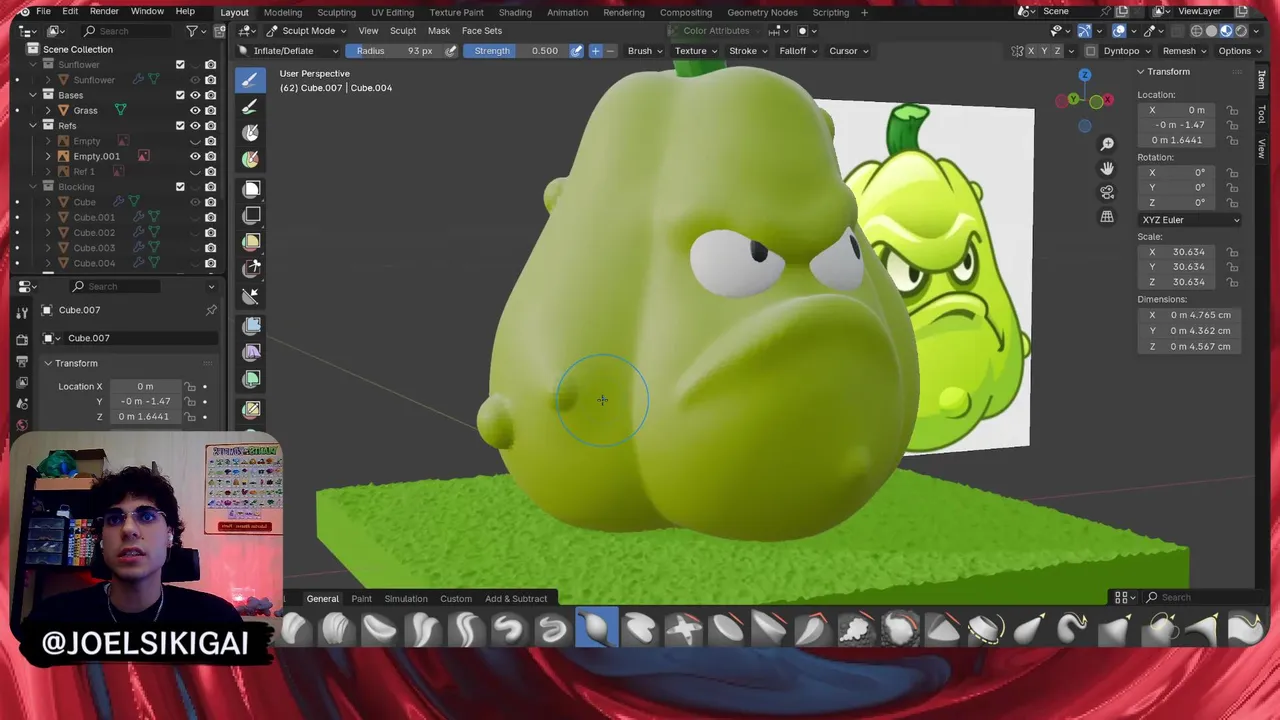
Task: Switch to wireframe viewport shading
Action: tap(1196, 31)
